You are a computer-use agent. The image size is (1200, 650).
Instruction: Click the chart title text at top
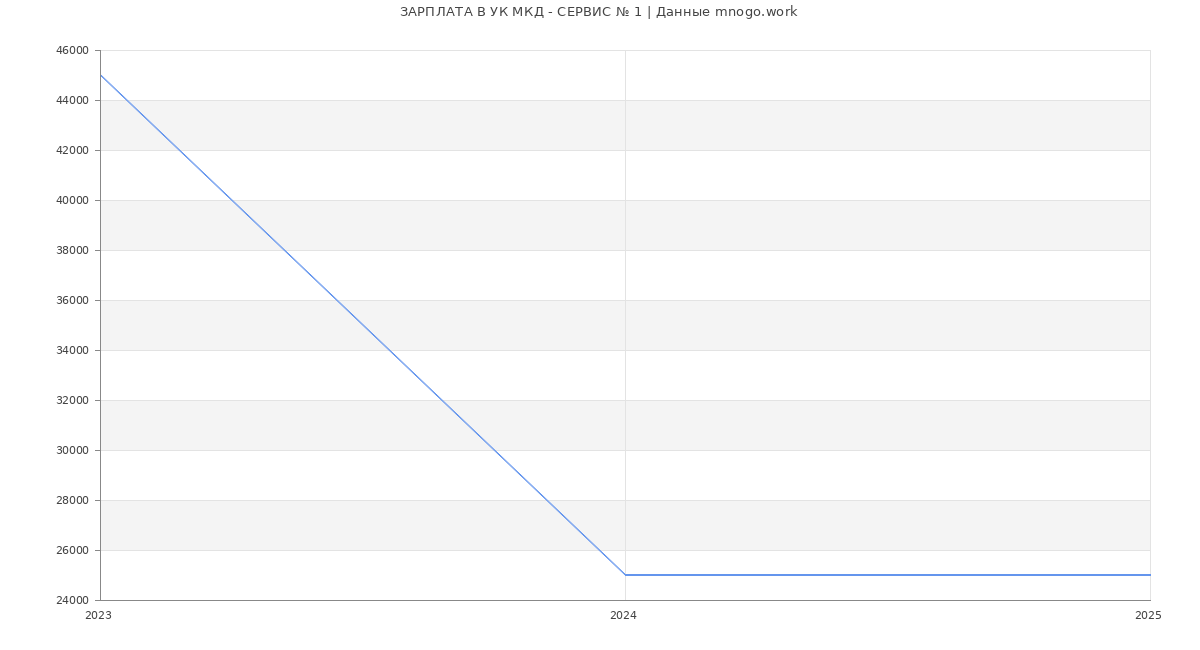pyautogui.click(x=598, y=12)
